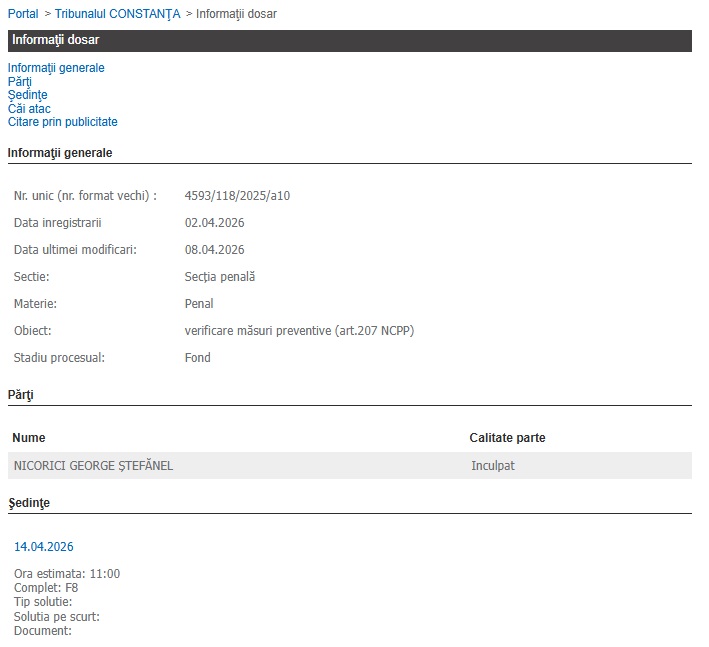Screen dimensions: 709x647
Task: Click last modification date 08.04.2026
Action: tap(214, 249)
